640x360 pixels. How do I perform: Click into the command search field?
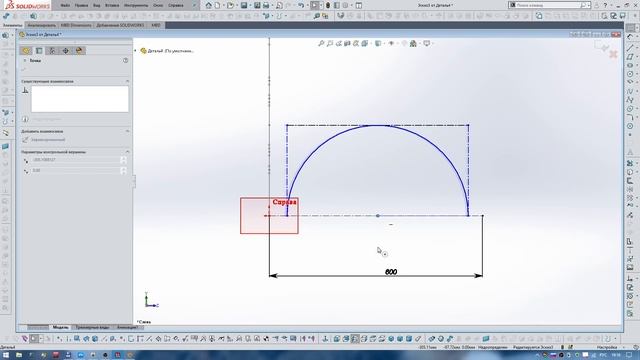[x=548, y=5]
